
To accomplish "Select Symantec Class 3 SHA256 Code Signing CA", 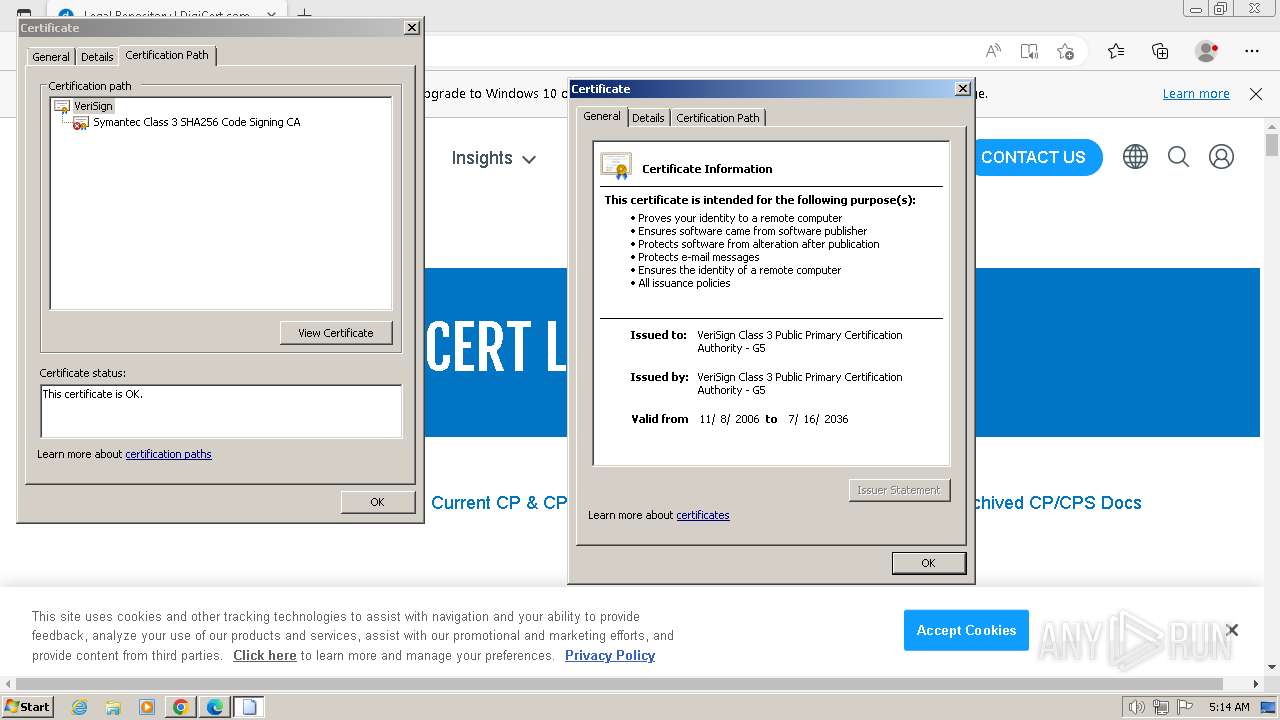I will [x=196, y=122].
